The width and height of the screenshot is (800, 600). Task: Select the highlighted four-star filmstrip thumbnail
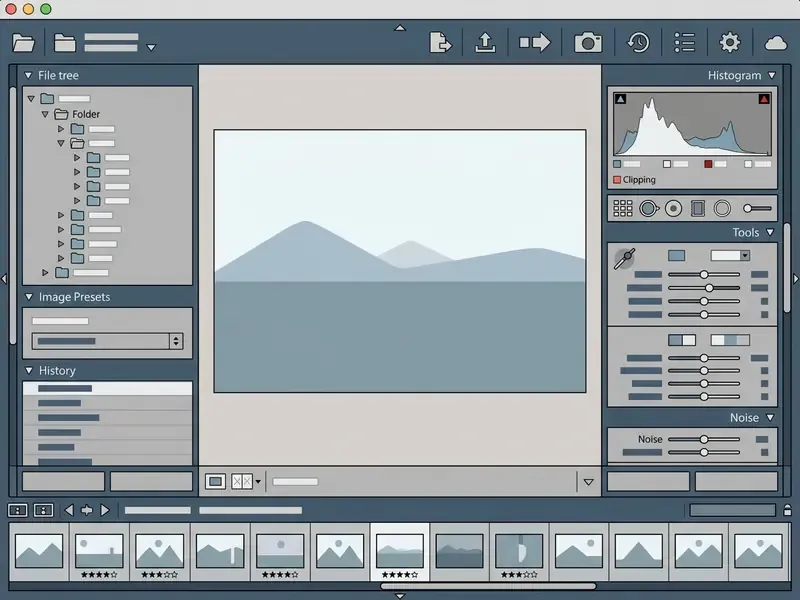[399, 552]
